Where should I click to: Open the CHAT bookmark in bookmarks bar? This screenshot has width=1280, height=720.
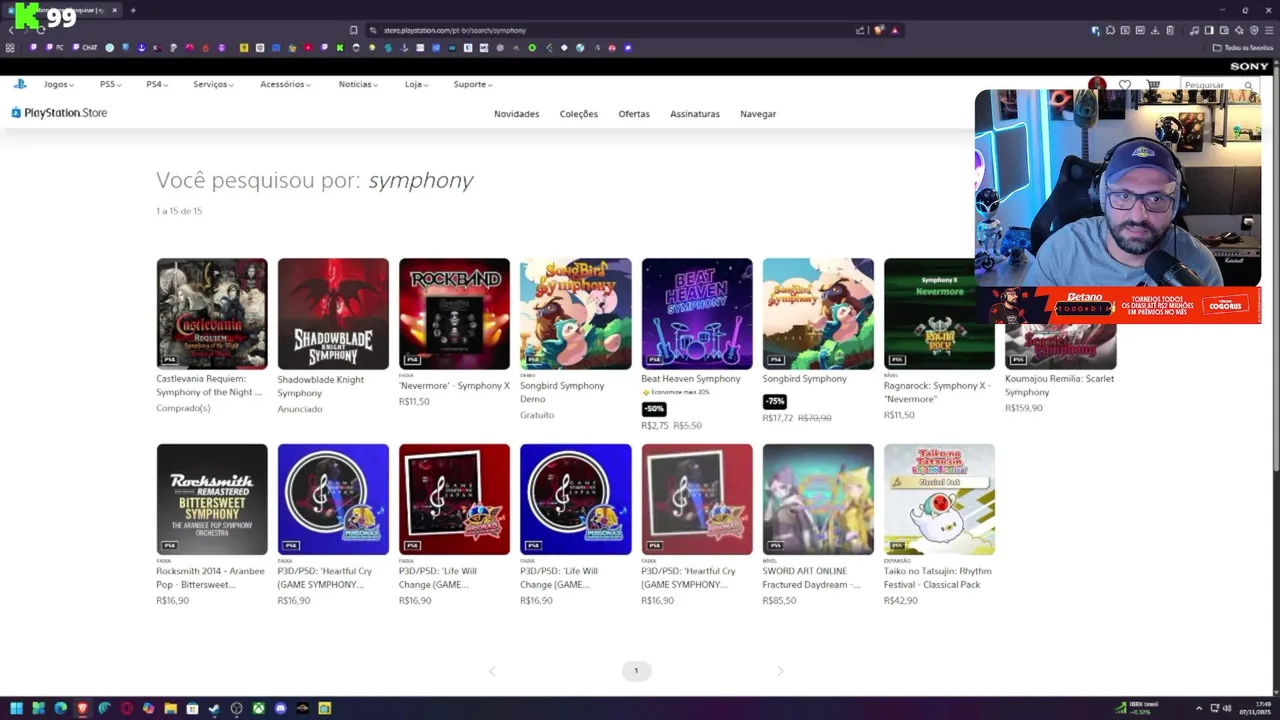pos(85,47)
